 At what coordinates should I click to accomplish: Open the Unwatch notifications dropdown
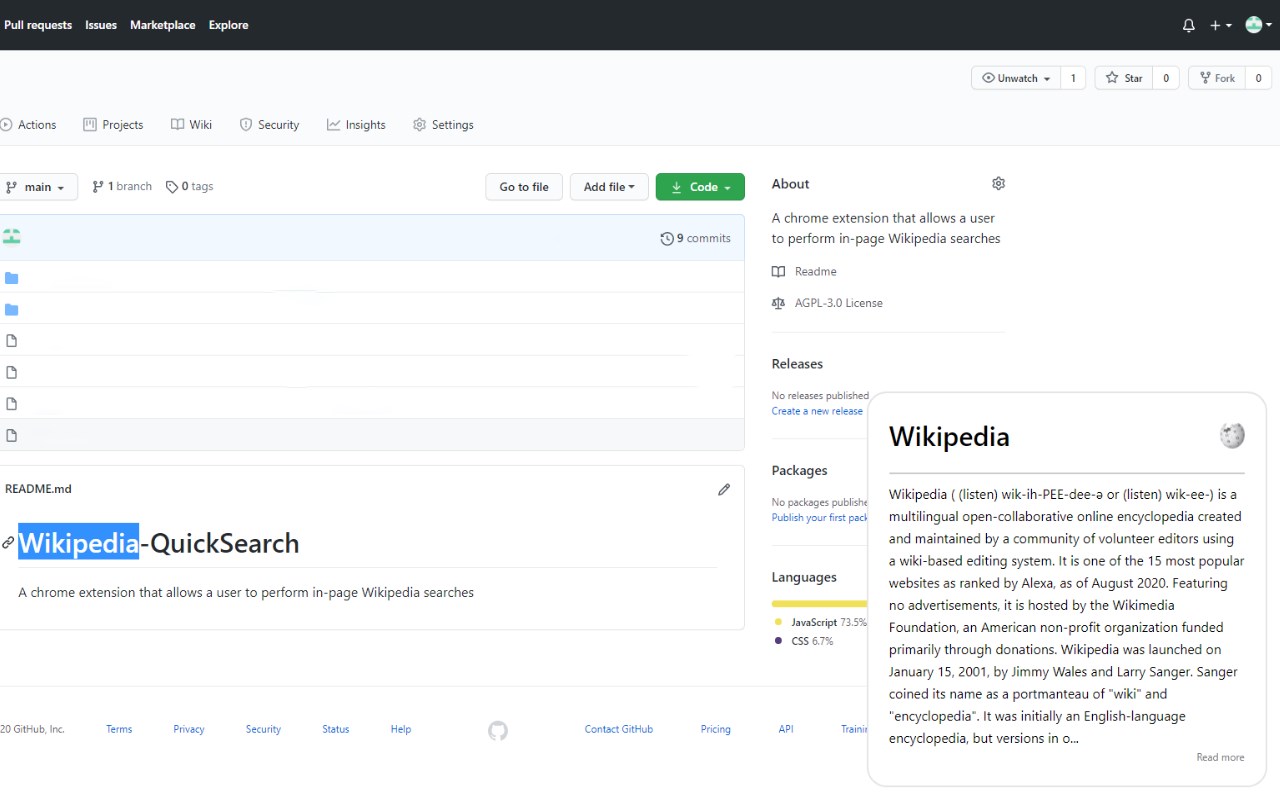tap(1016, 78)
